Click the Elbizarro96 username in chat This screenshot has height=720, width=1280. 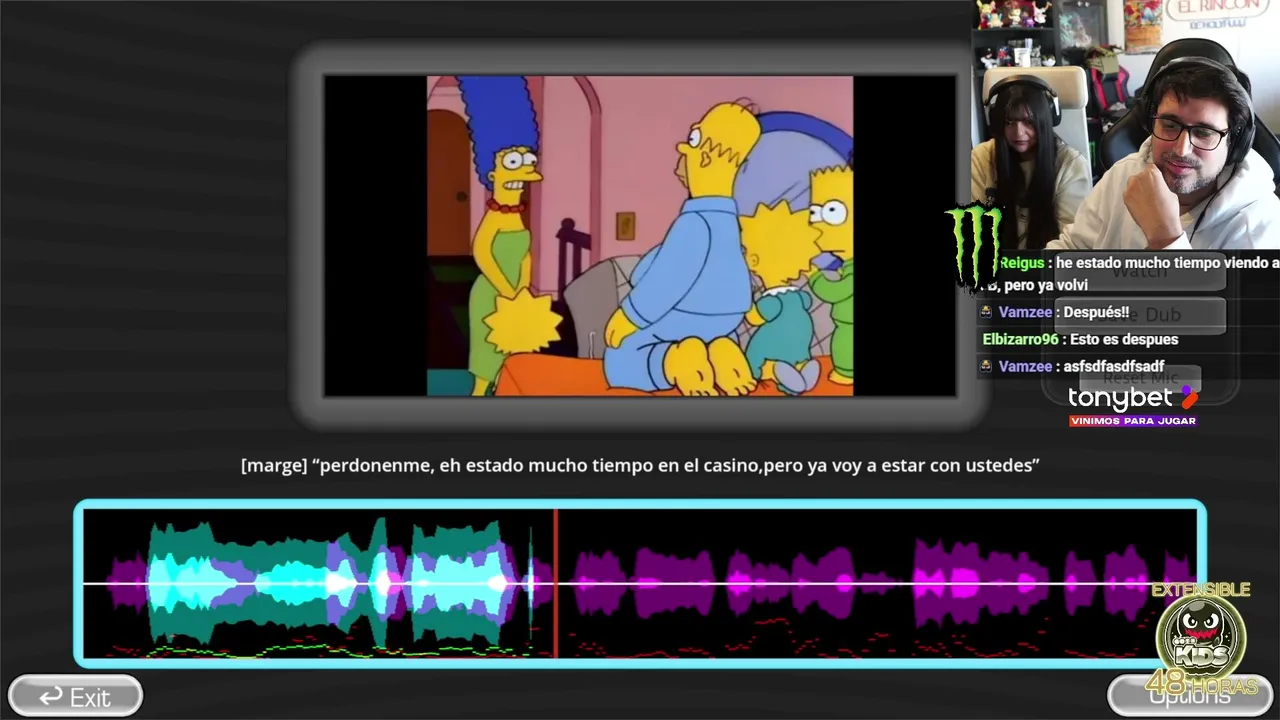(1020, 339)
